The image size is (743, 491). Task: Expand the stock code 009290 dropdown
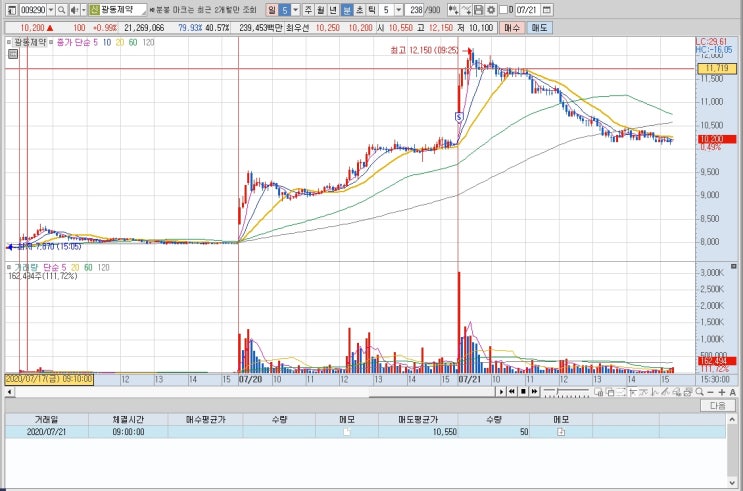tap(51, 9)
